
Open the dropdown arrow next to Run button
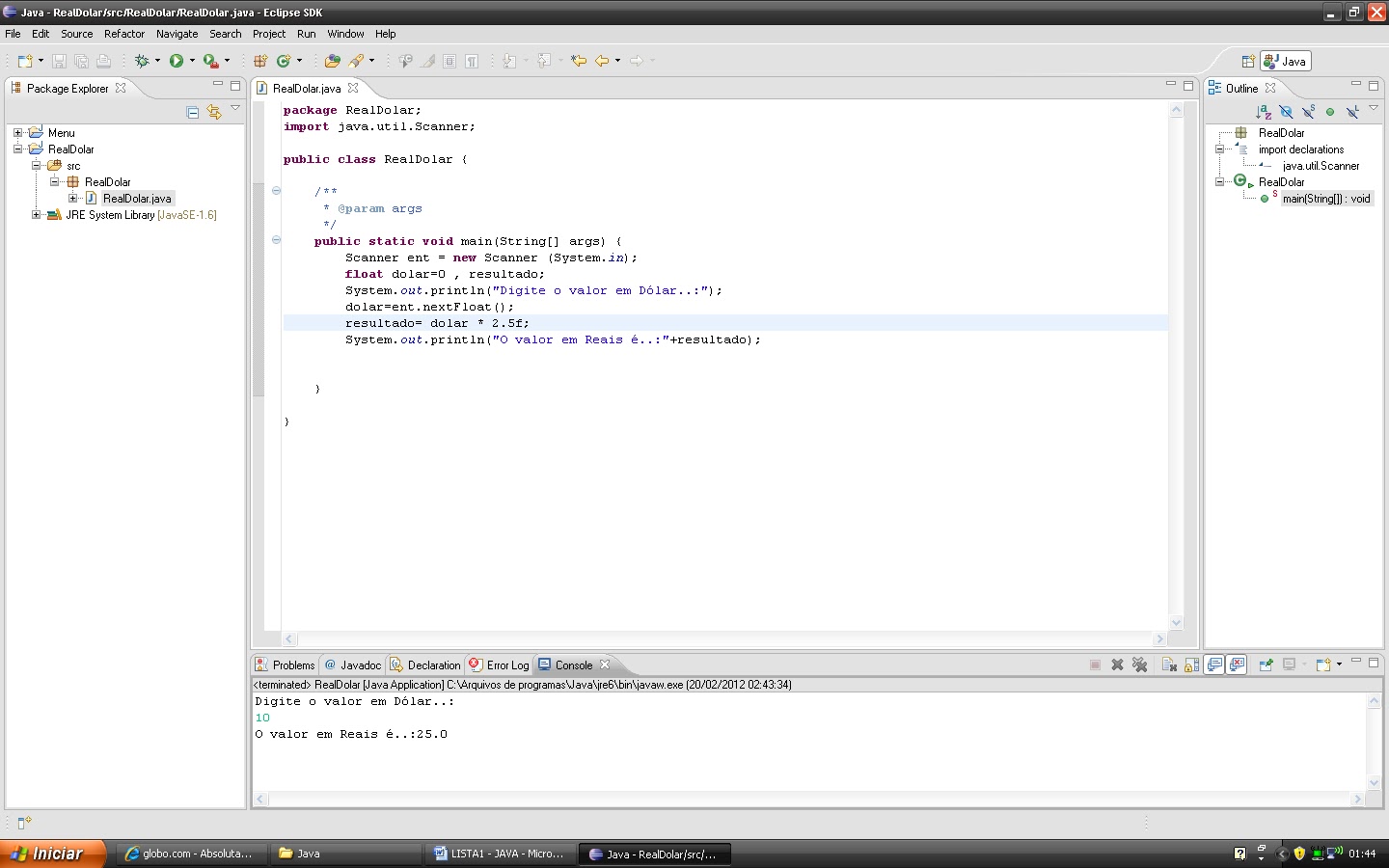coord(192,61)
